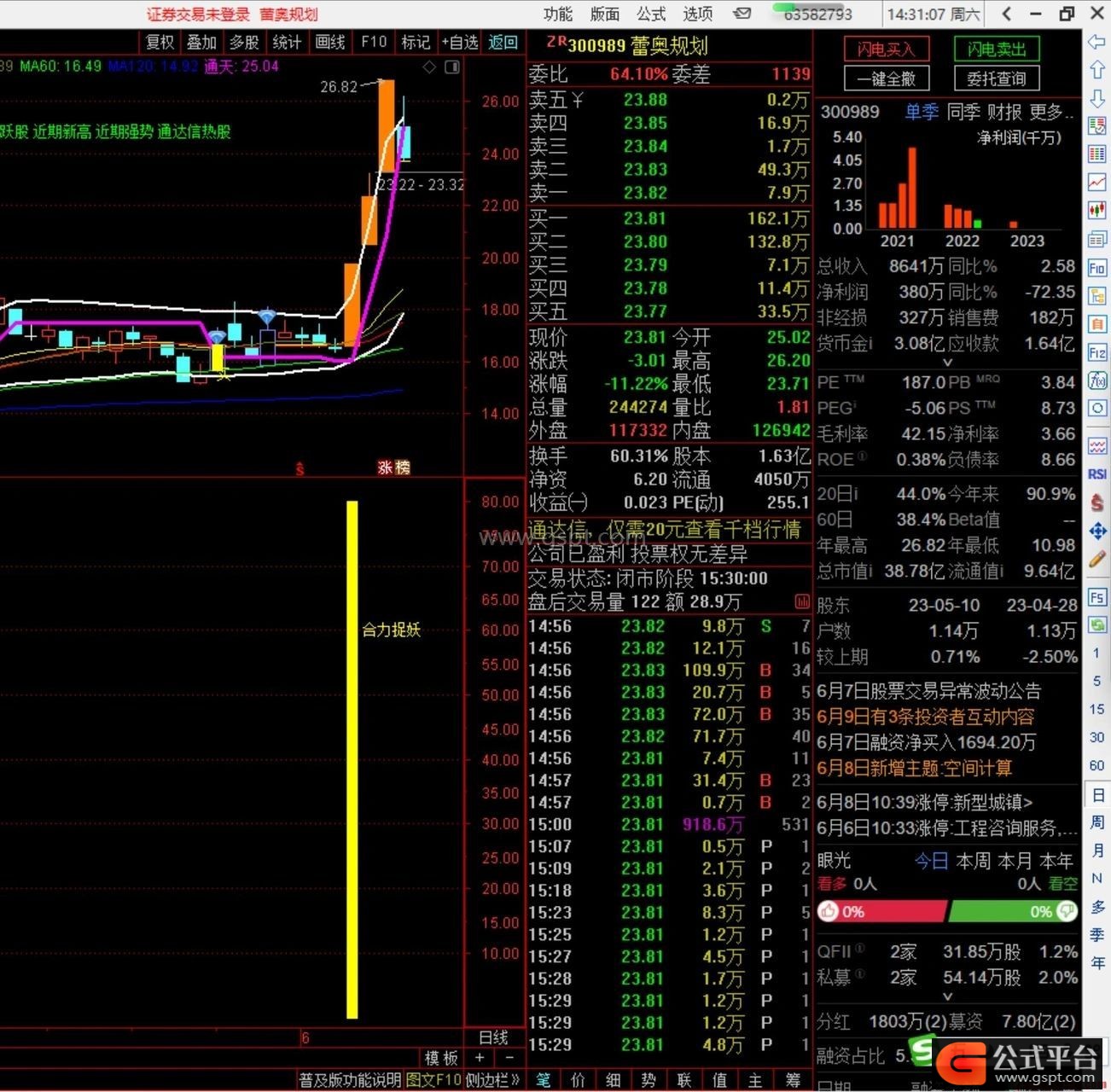The image size is (1111, 1092).
Task: Click the 复权 toolbar button
Action: coord(160,42)
